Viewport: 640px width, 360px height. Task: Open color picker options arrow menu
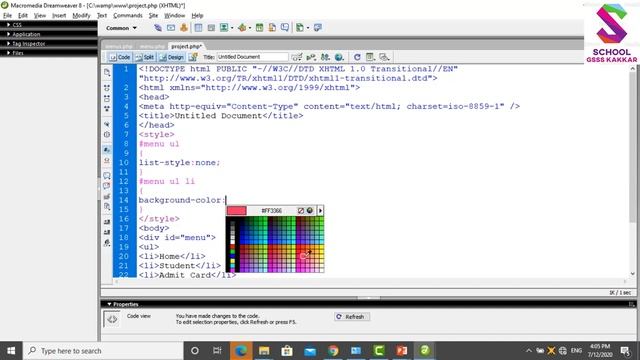(320, 211)
